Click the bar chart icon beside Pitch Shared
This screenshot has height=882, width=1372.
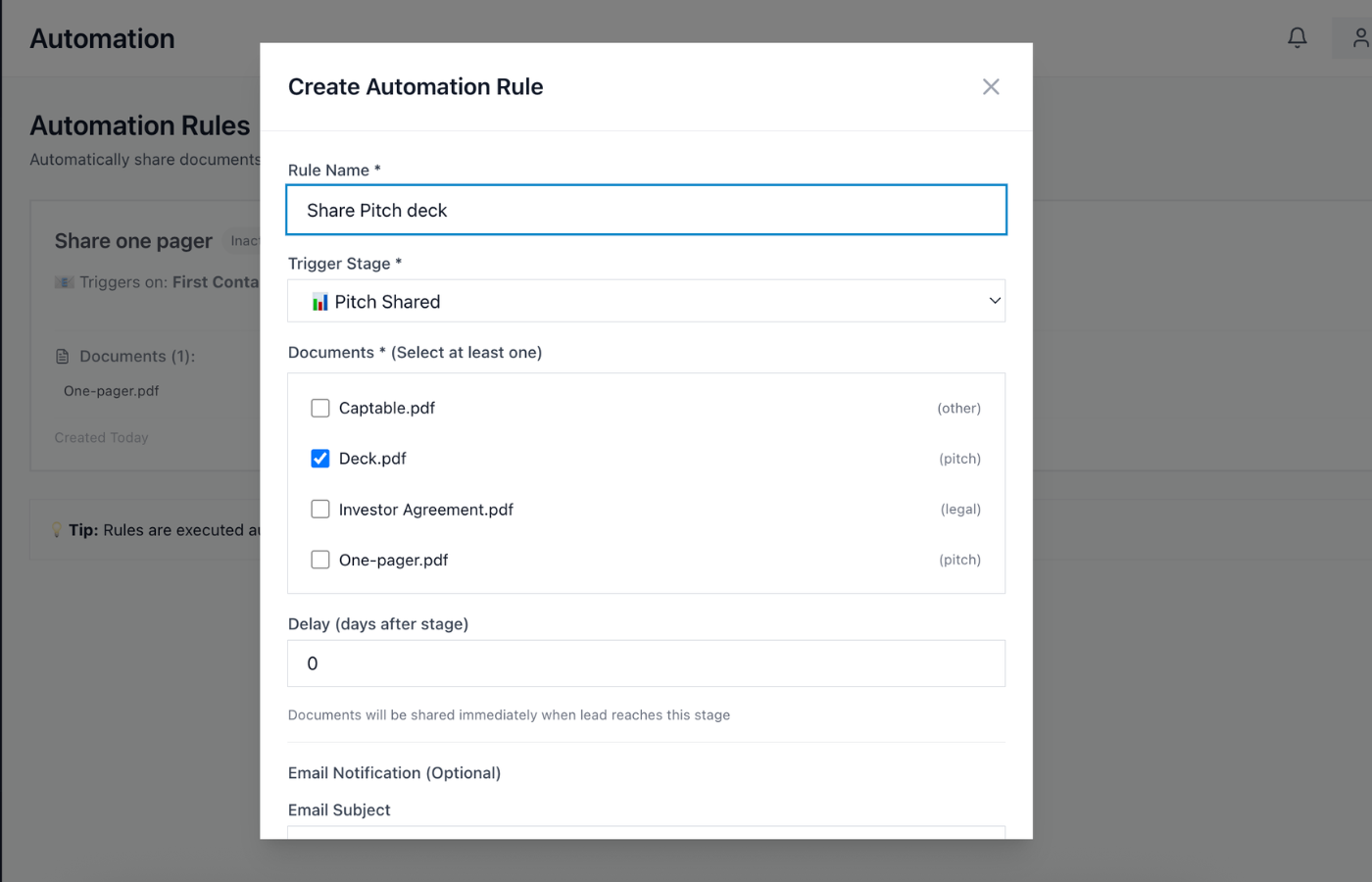point(318,301)
